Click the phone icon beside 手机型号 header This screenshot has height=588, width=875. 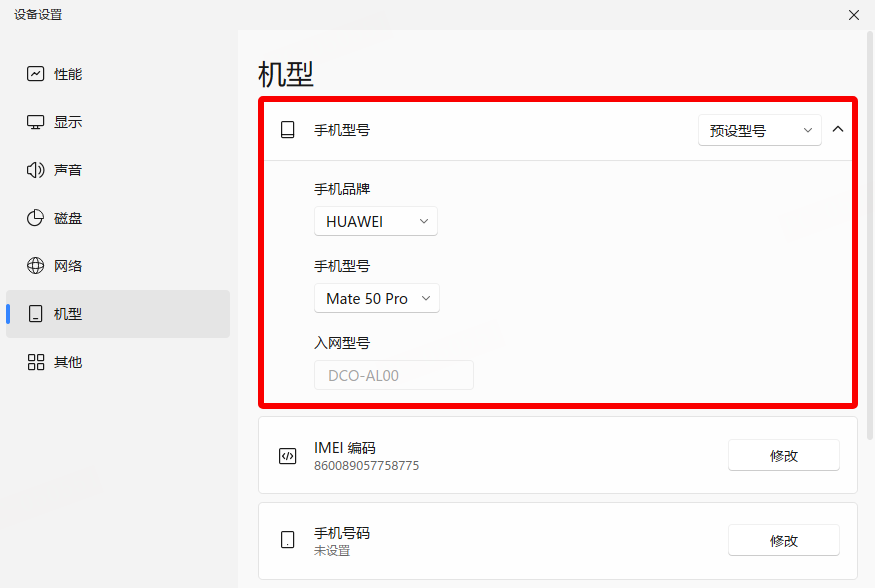click(287, 130)
